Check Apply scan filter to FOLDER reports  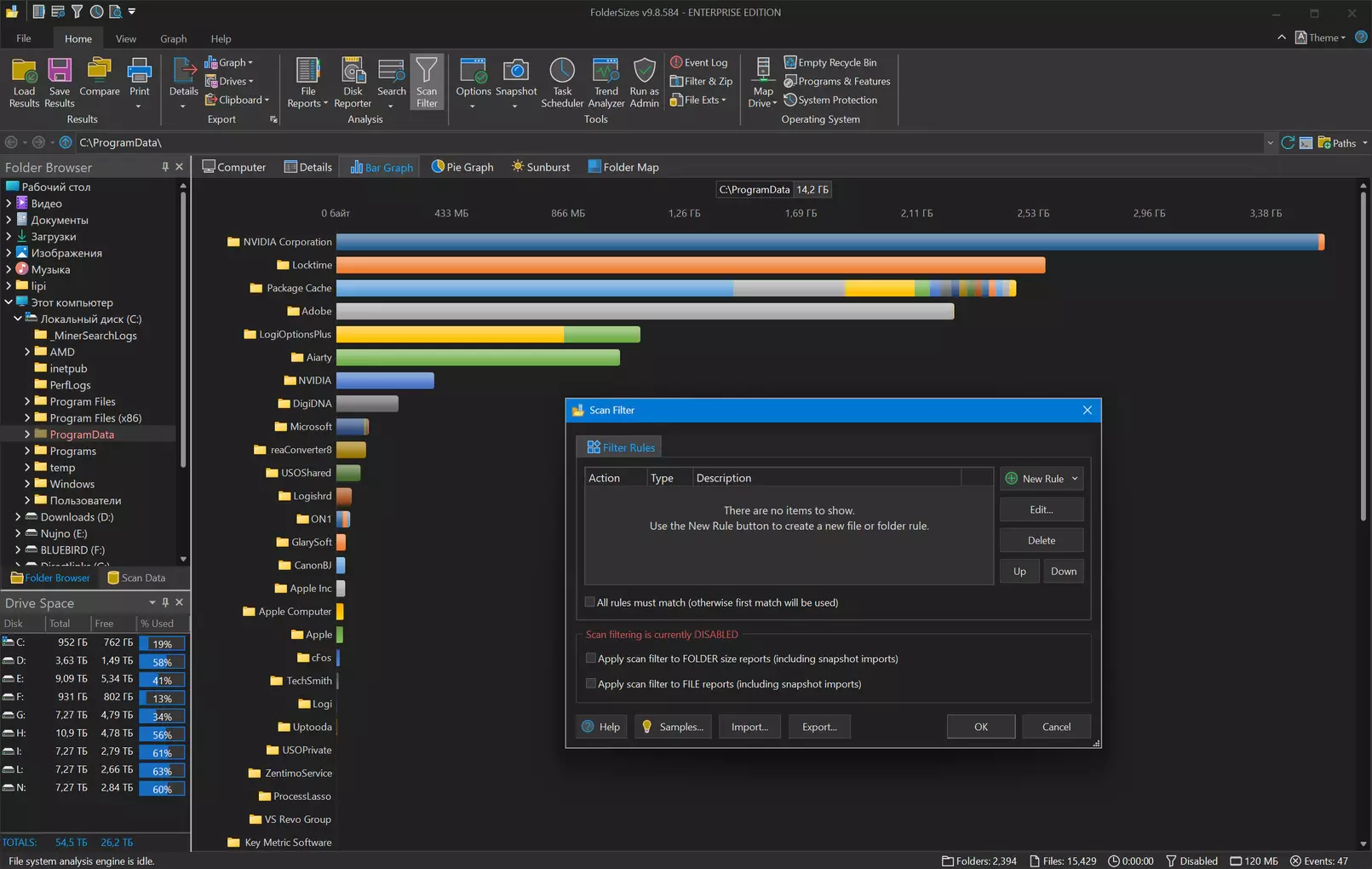(x=591, y=659)
